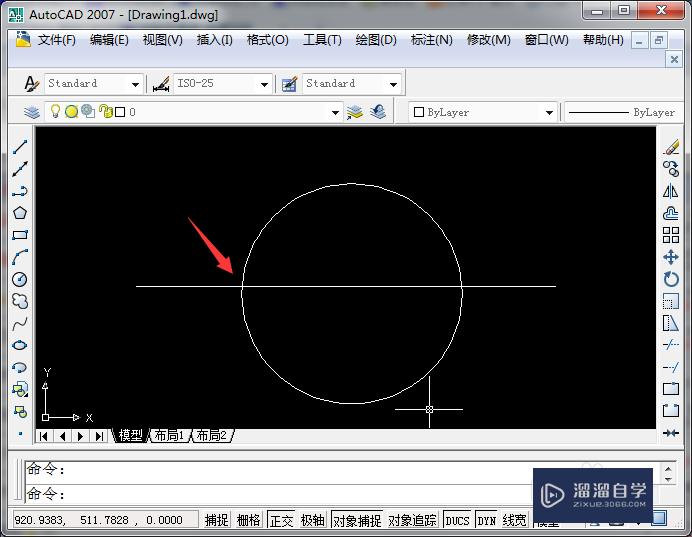
Task: Toggle 捕捉 snap mode
Action: click(216, 521)
